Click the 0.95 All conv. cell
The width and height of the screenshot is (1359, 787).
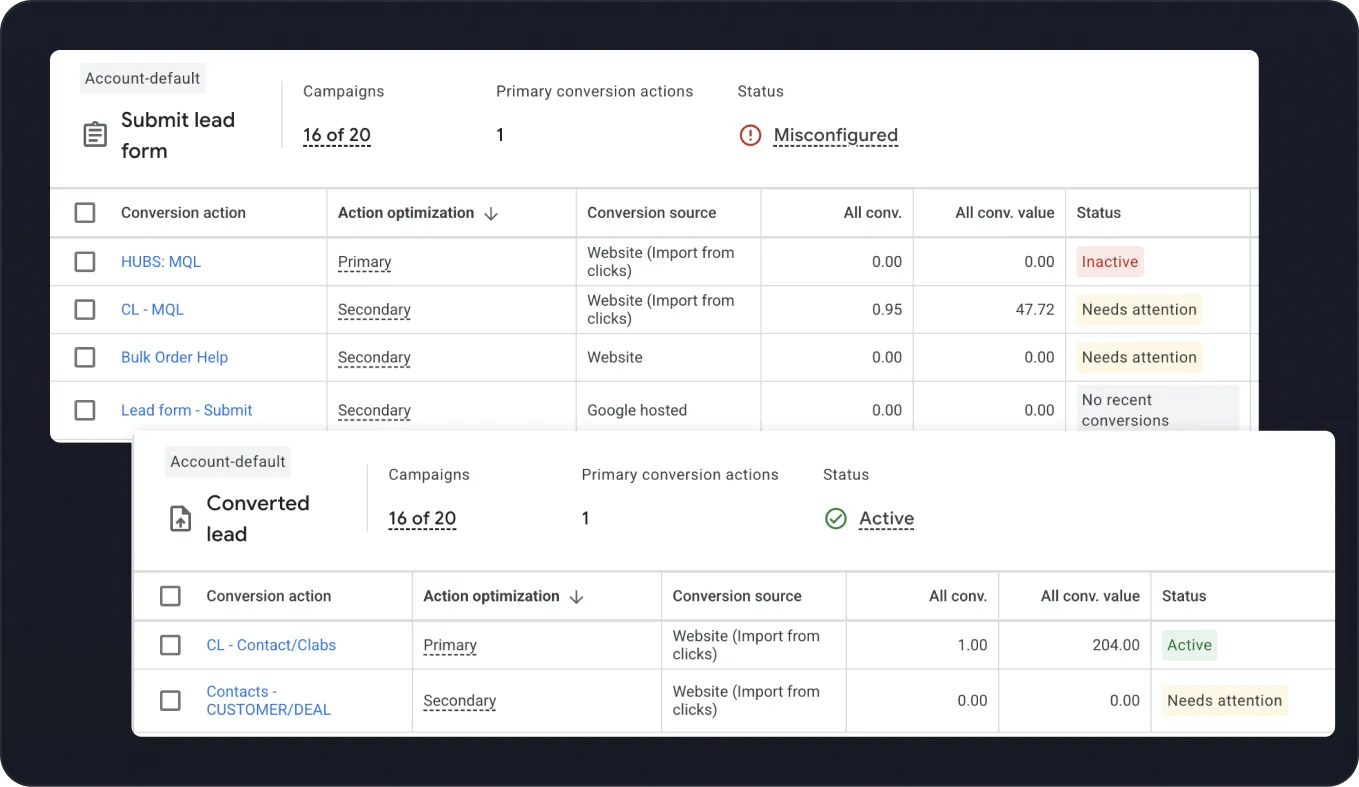[887, 310]
